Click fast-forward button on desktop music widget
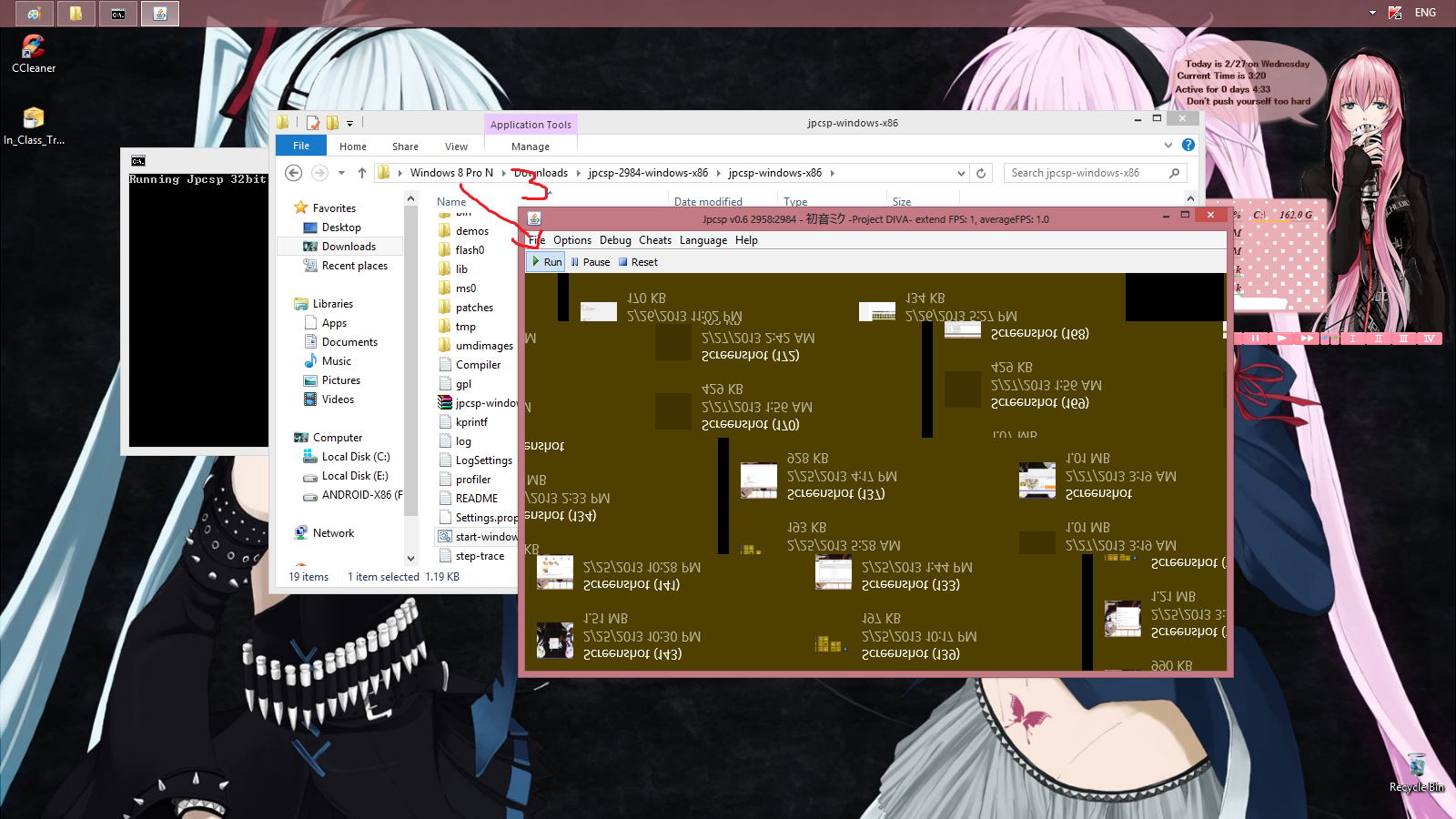Screen dimensions: 1456x819 click(x=1307, y=339)
